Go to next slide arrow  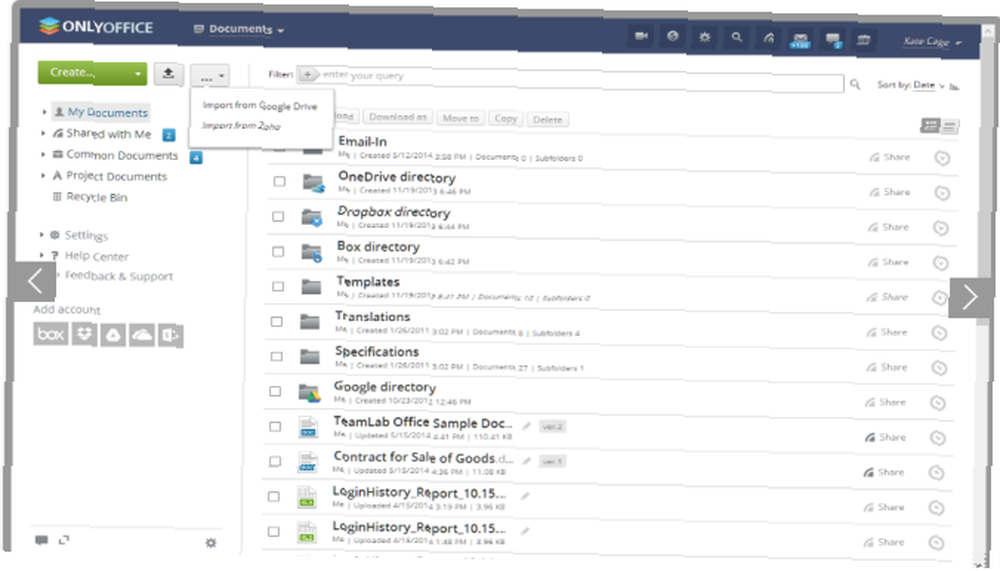(x=970, y=297)
